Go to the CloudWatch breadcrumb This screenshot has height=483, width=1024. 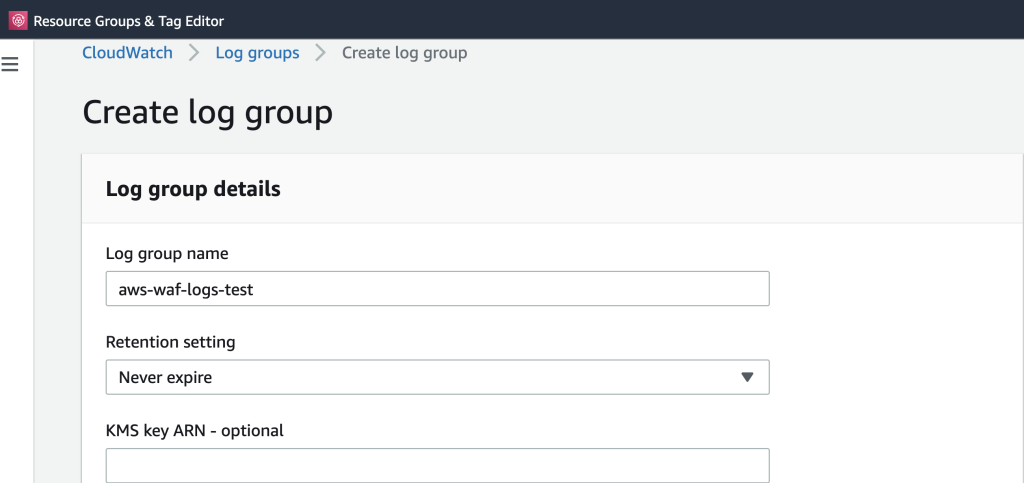(x=127, y=53)
